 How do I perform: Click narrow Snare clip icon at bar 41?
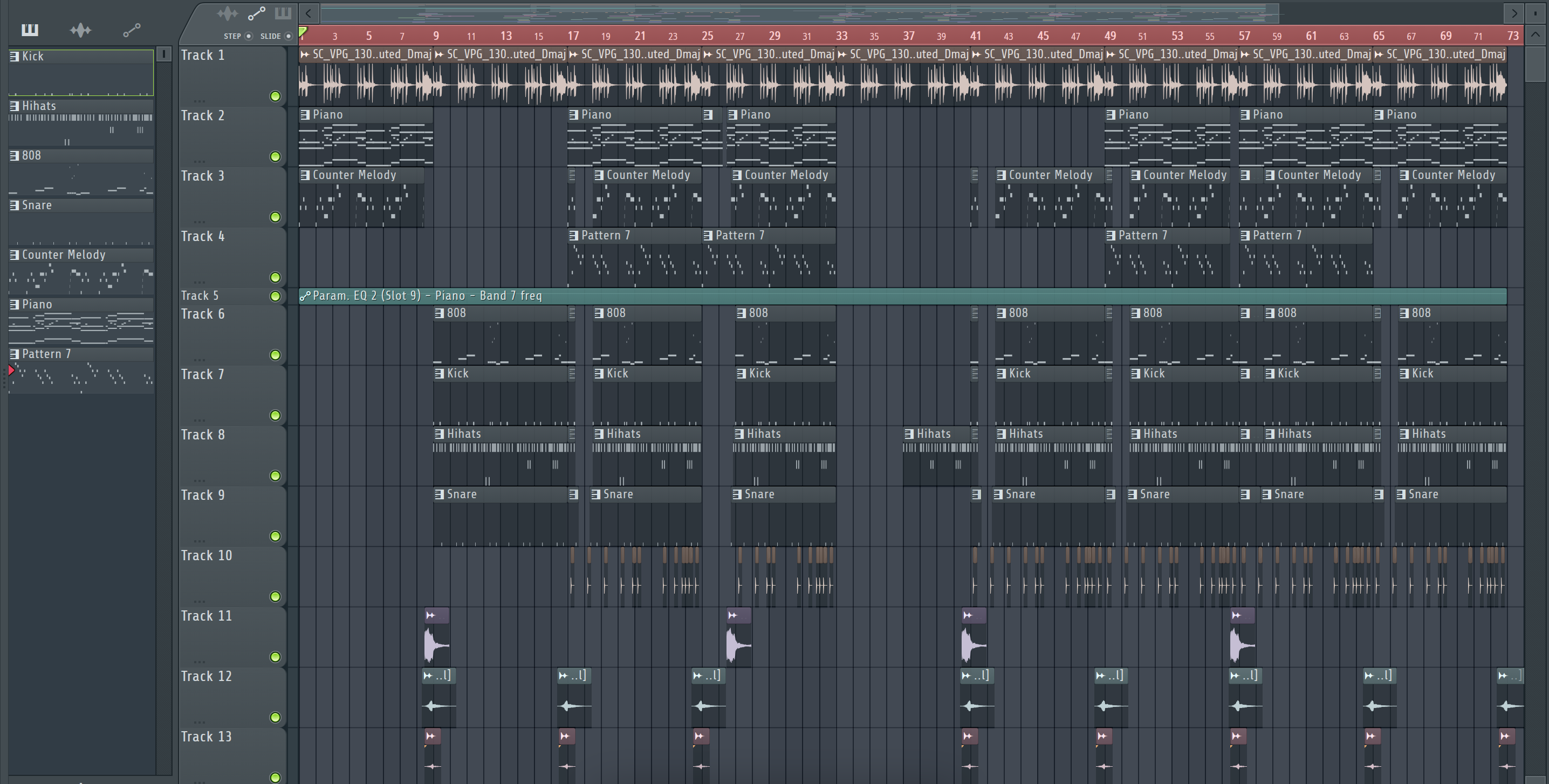tap(977, 494)
